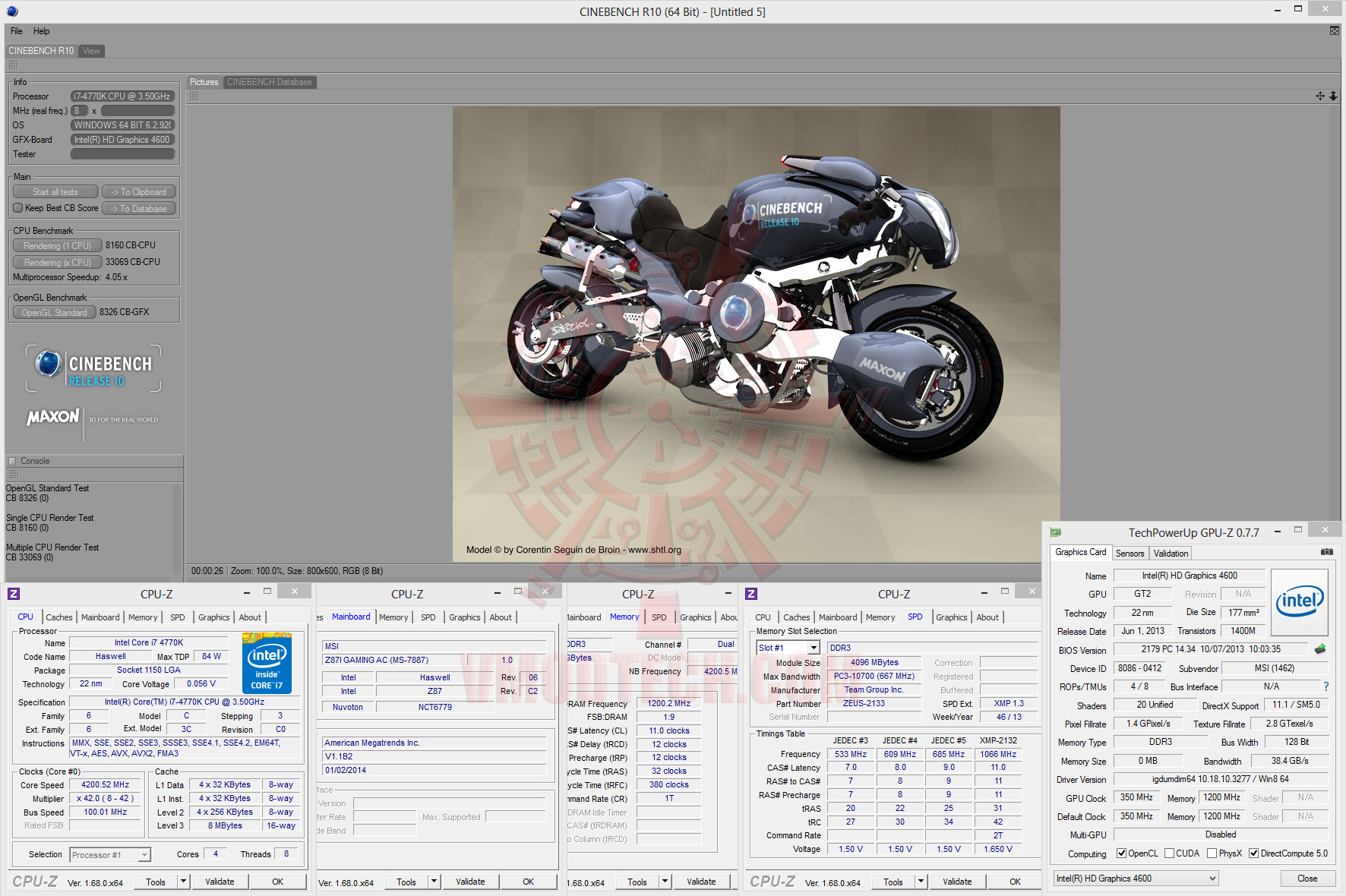This screenshot has height=896, width=1346.
Task: Run the Rendering (1 CPU) benchmark
Action: pos(57,246)
